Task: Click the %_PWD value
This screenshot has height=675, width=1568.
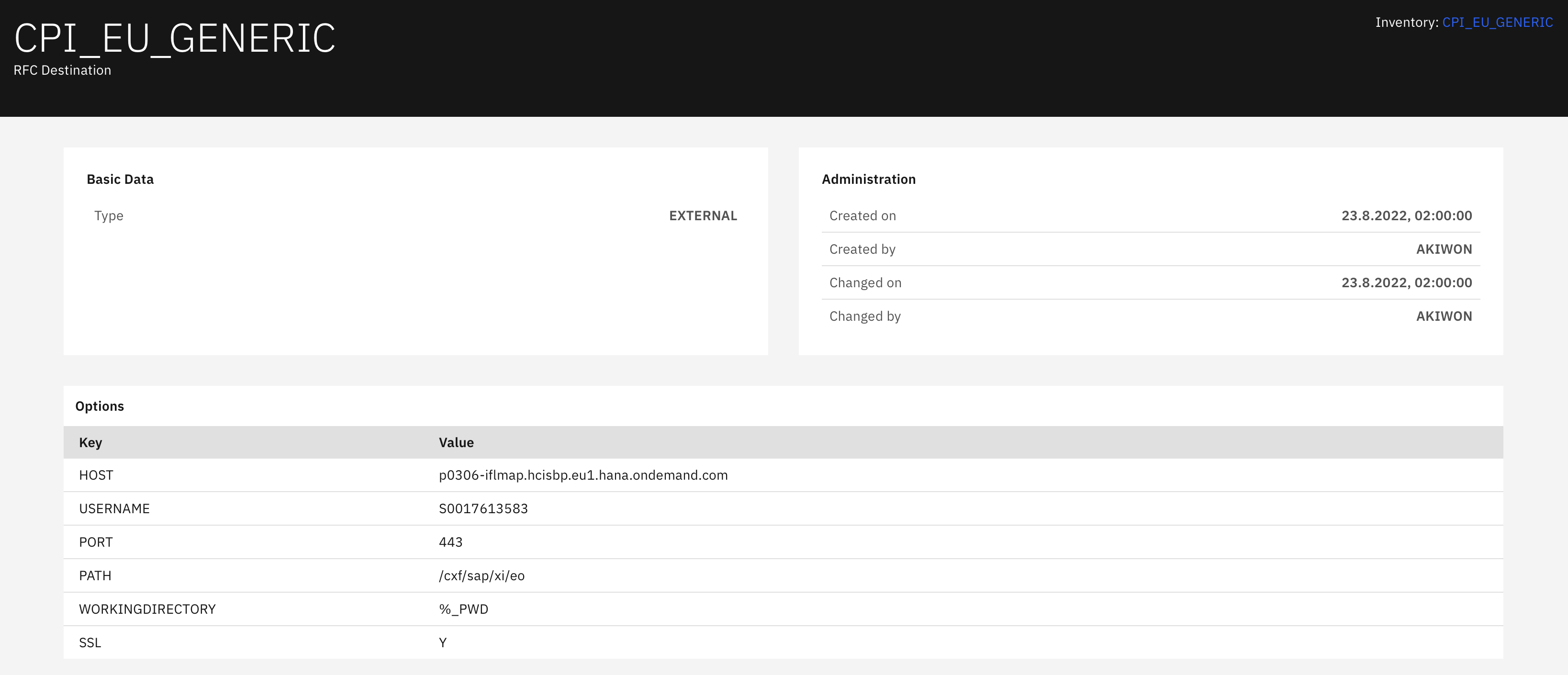Action: [x=463, y=608]
